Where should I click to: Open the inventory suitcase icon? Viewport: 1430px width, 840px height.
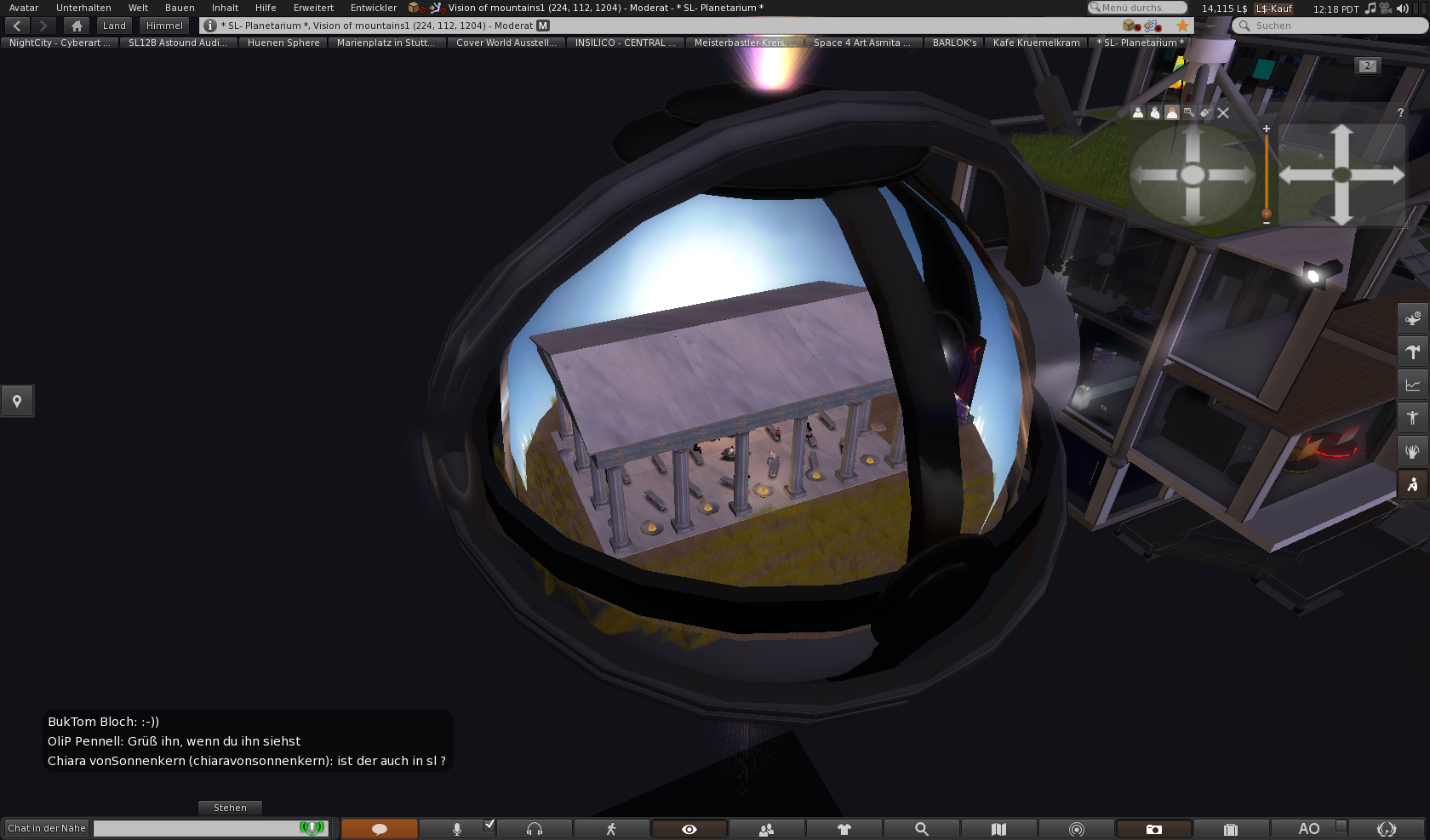(1230, 829)
